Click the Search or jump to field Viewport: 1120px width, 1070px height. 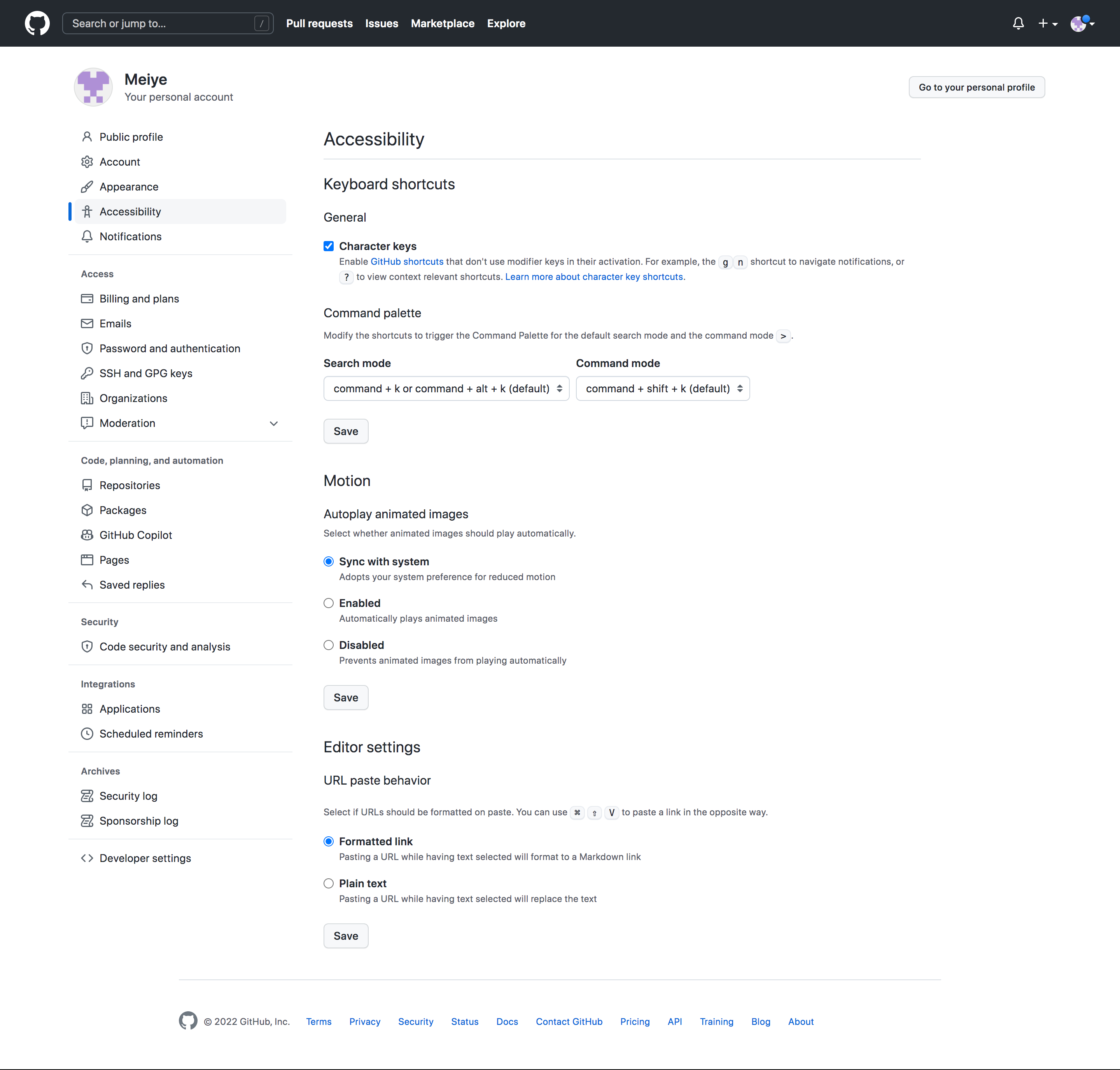point(168,23)
